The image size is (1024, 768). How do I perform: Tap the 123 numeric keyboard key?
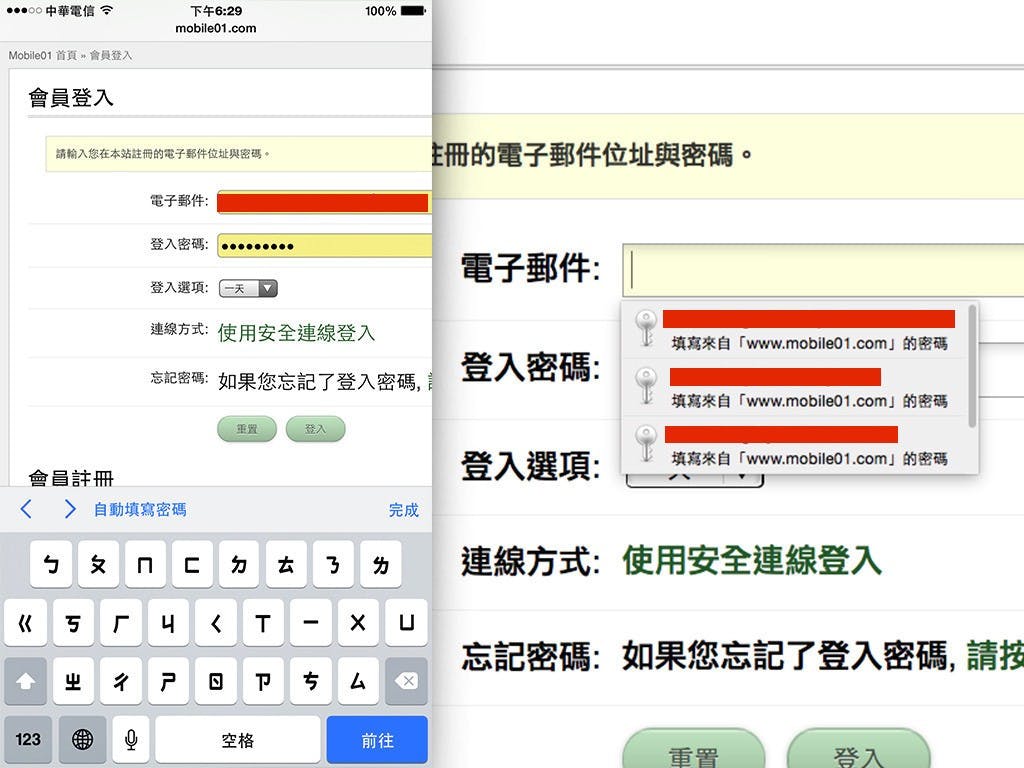[27, 739]
